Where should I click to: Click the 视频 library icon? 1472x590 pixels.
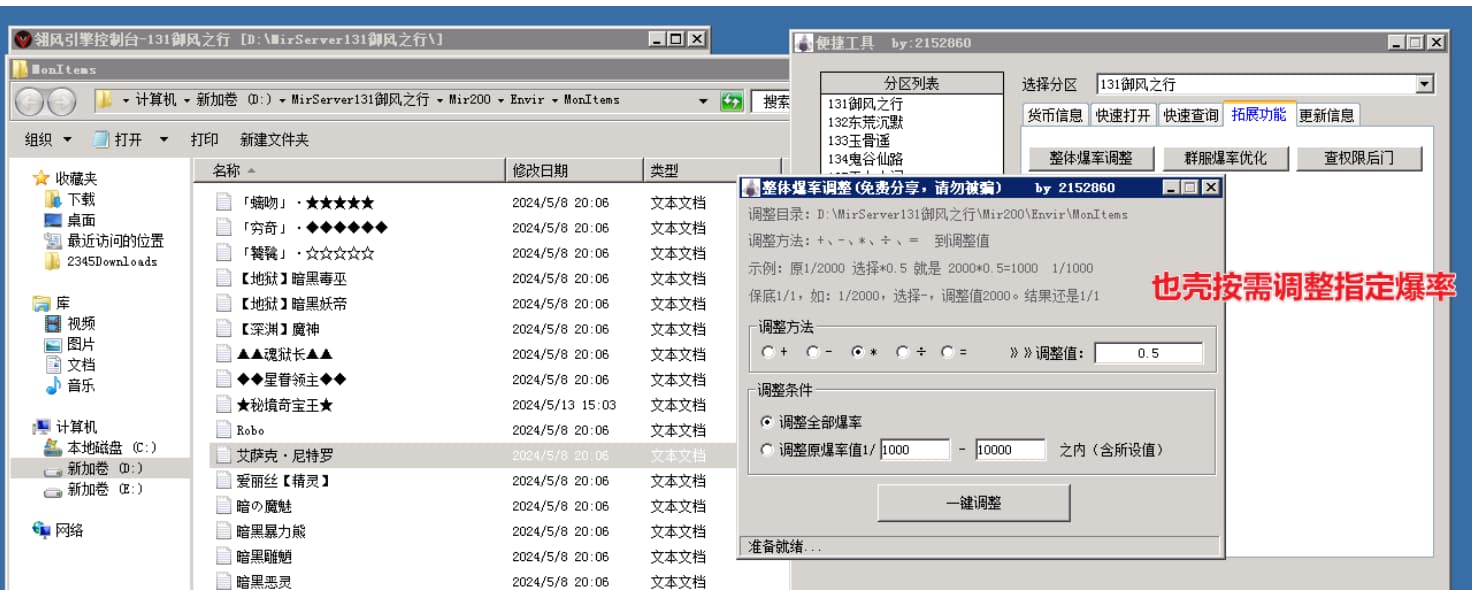(x=53, y=323)
